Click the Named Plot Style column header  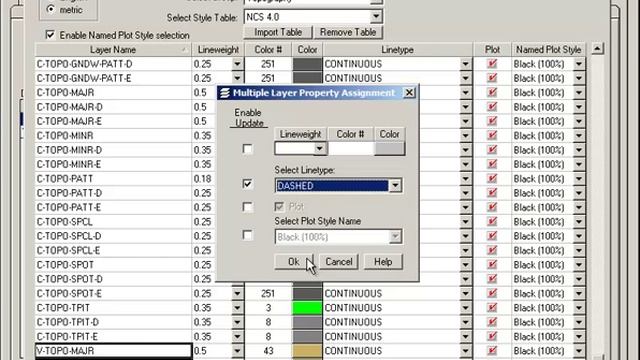(x=548, y=50)
